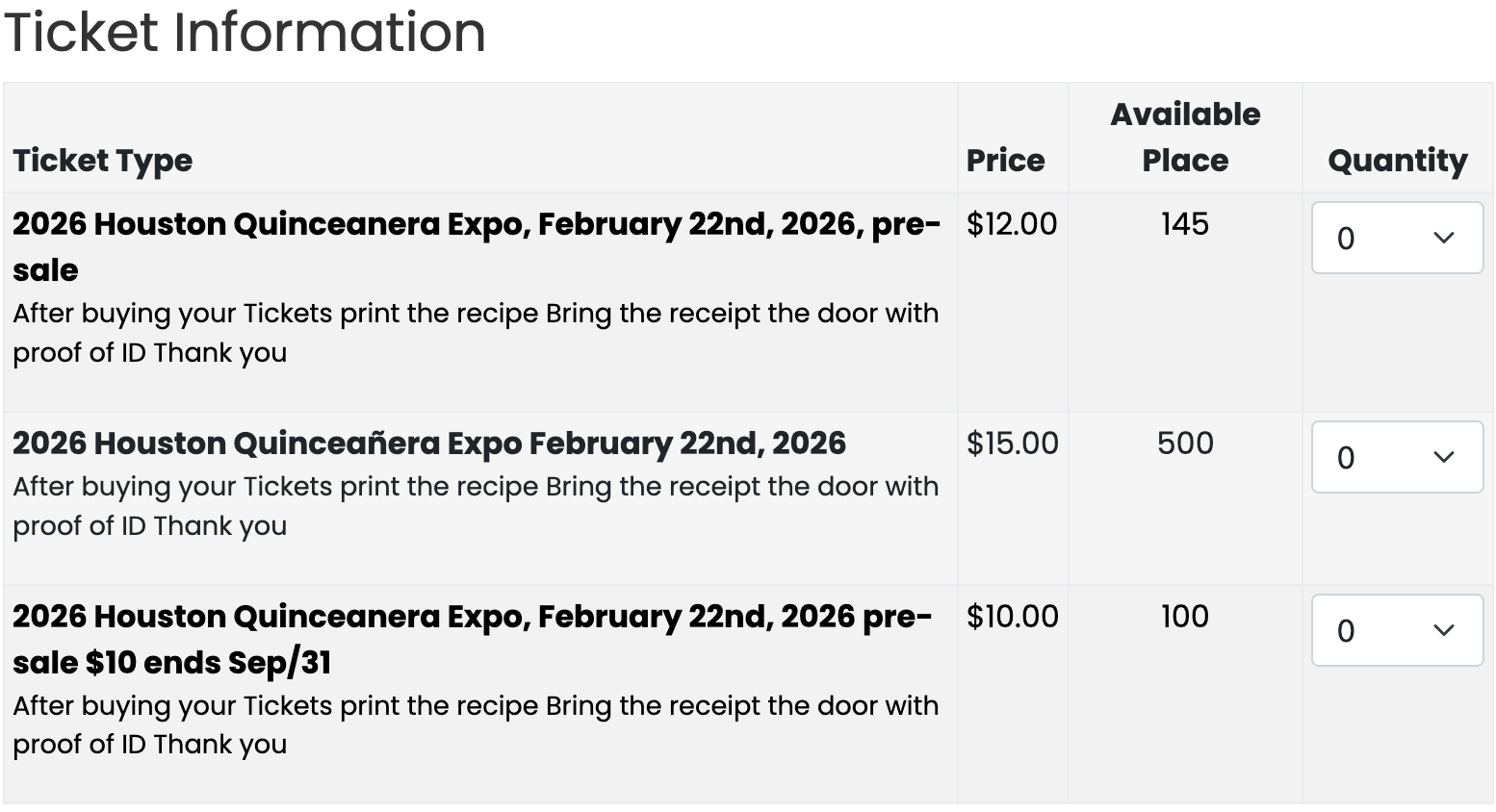This screenshot has width=1496, height=812.
Task: Click the Quantity column header
Action: (x=1398, y=160)
